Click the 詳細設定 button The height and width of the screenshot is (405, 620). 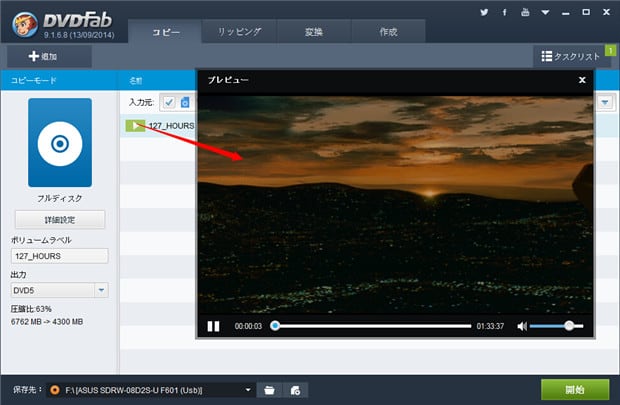tap(59, 219)
